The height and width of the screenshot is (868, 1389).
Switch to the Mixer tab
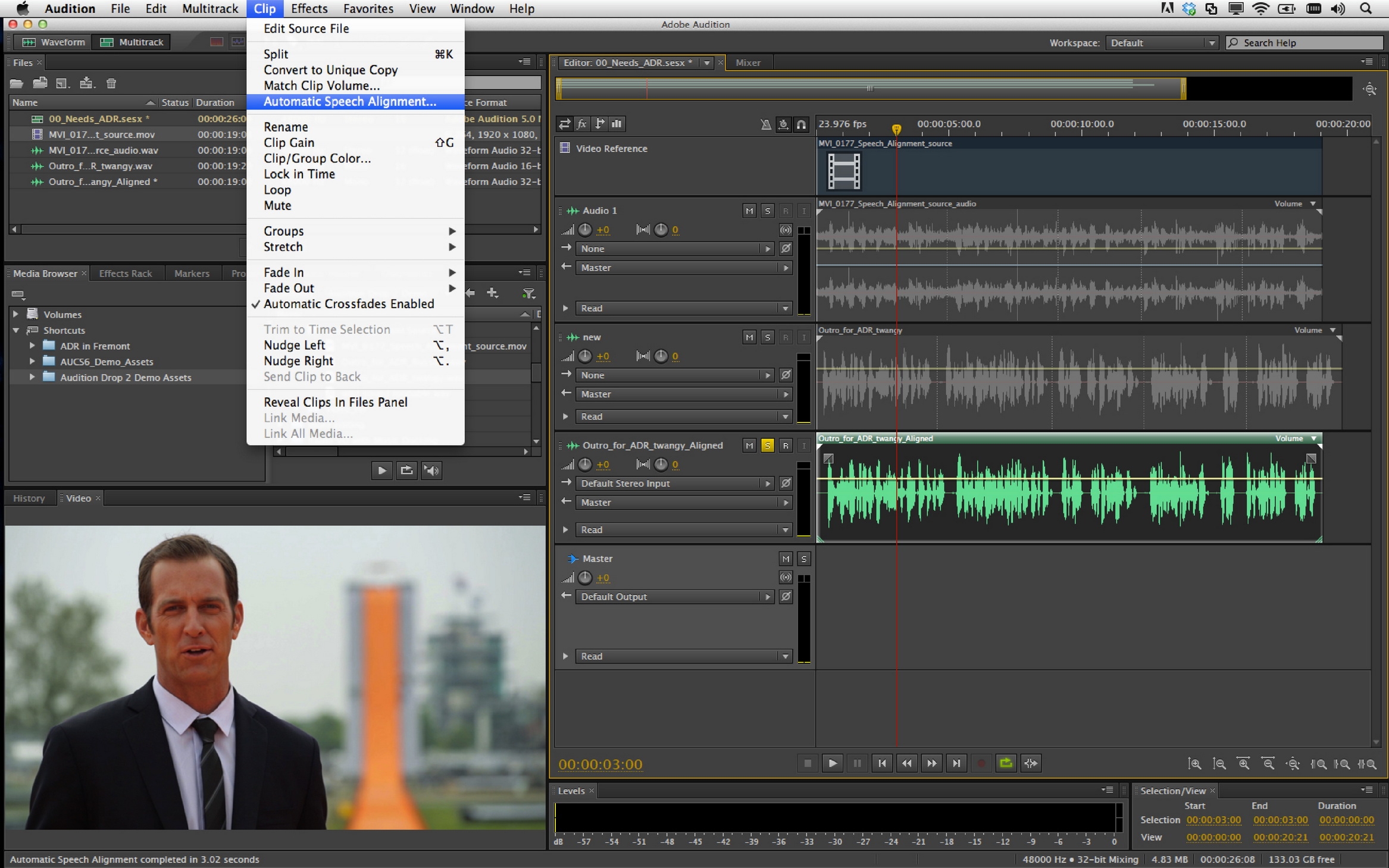click(x=747, y=62)
